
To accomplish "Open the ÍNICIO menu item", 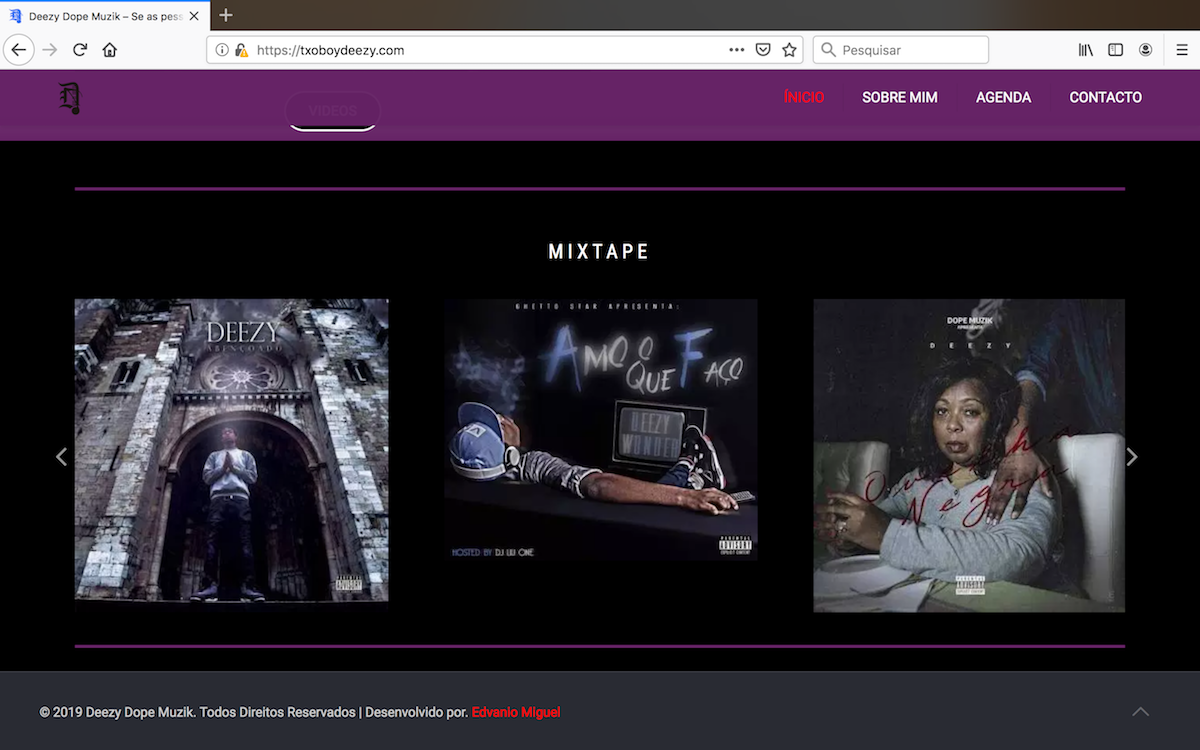I will (x=804, y=97).
